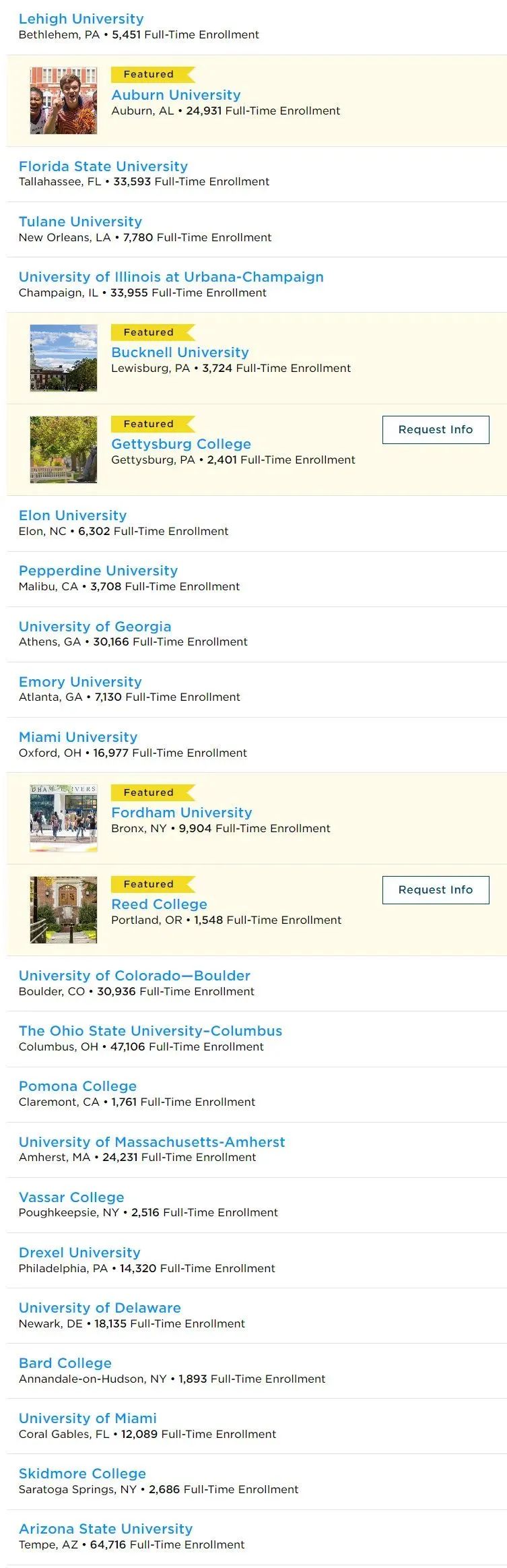507x1568 pixels.
Task: Open The Ohio State University-Columbus link
Action: [150, 1031]
